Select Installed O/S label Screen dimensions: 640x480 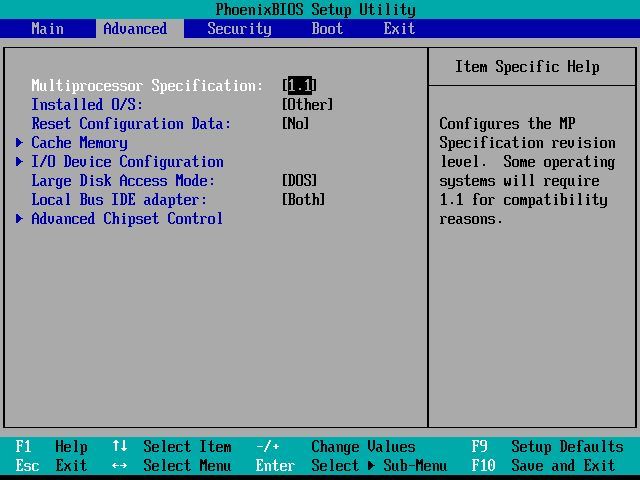click(87, 104)
